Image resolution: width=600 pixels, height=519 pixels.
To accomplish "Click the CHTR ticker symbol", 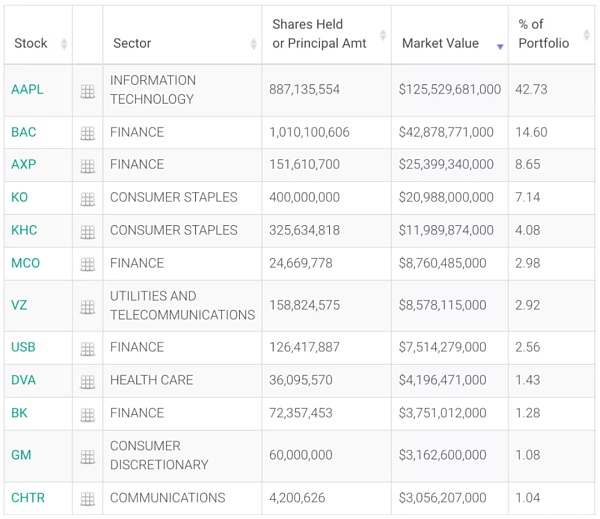I will pos(28,498).
